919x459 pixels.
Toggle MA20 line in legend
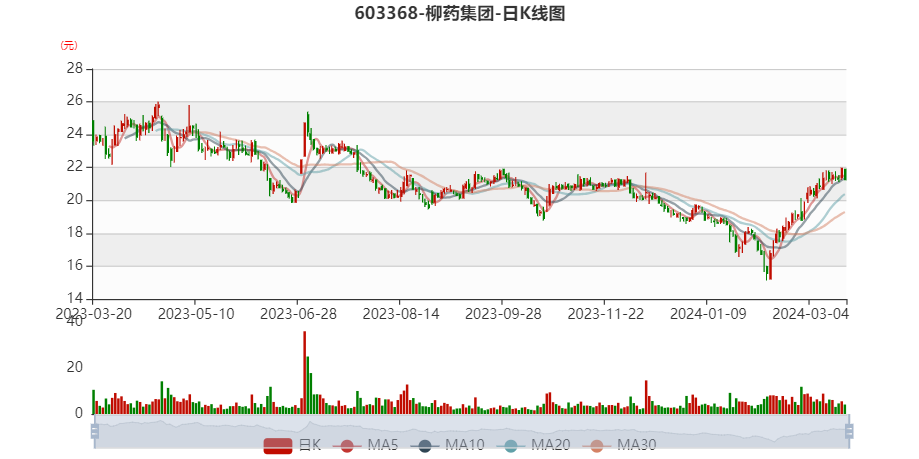click(533, 446)
